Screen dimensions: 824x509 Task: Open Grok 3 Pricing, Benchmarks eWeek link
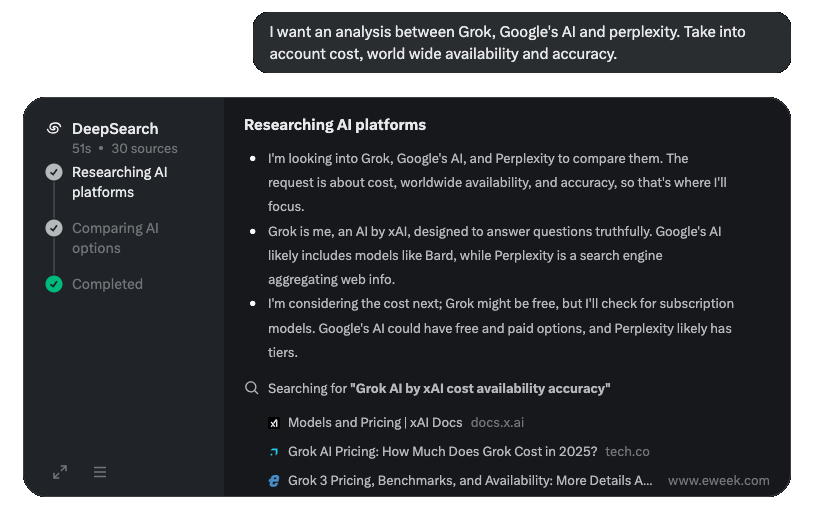[x=470, y=480]
